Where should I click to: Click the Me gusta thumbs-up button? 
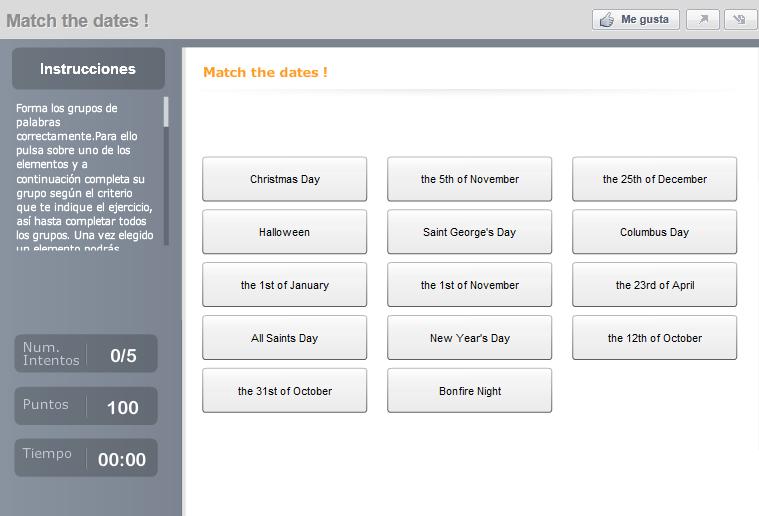[x=636, y=20]
